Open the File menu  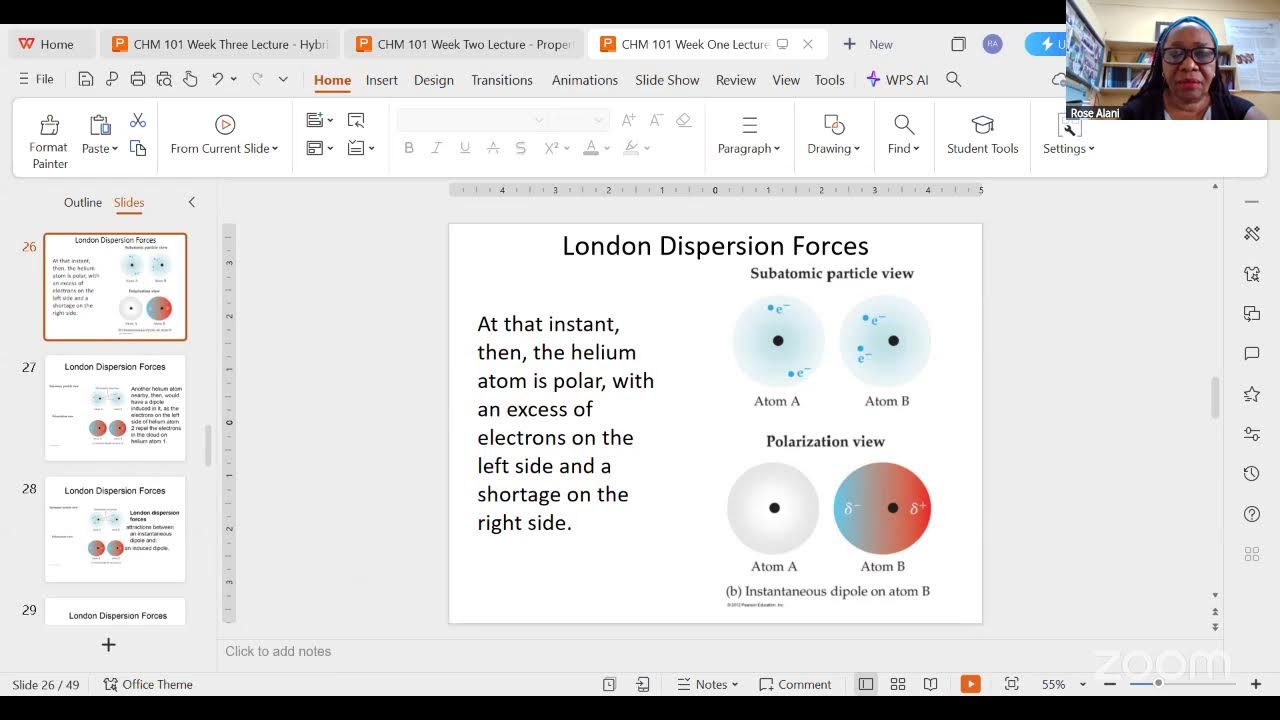tap(36, 79)
